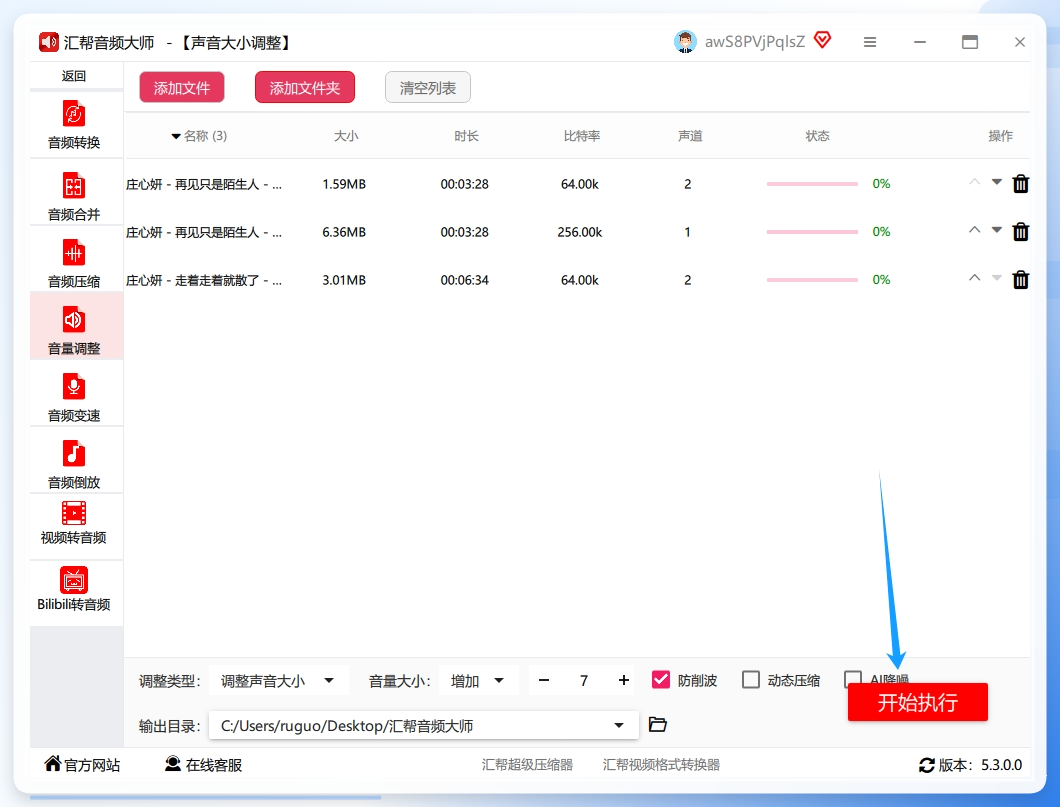Click the 256.00k bitrate cell

pos(579,232)
